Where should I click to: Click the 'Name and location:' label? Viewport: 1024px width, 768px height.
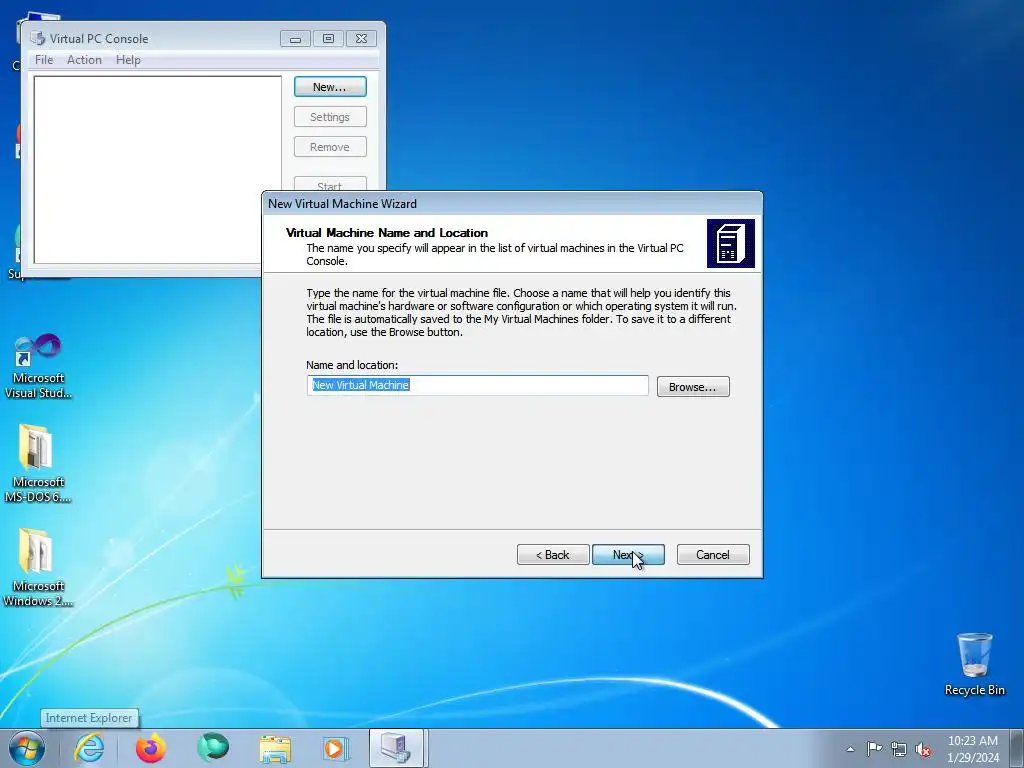click(352, 365)
